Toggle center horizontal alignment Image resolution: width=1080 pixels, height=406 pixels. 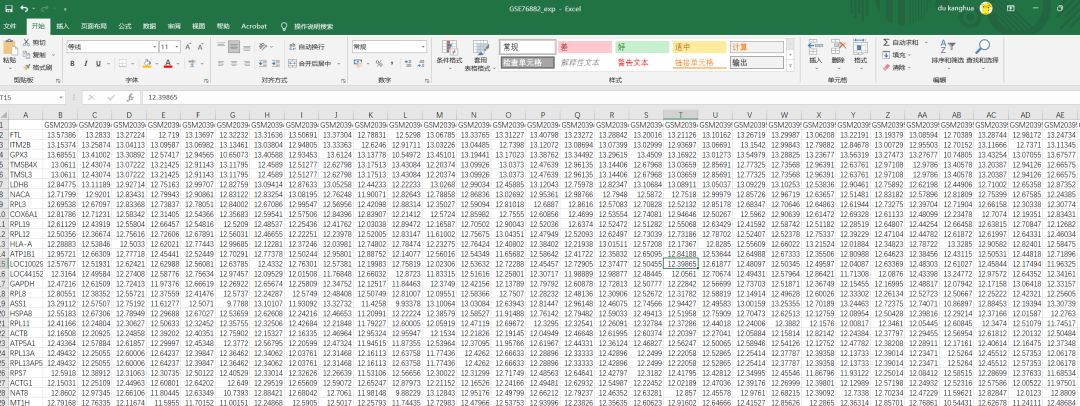(232, 63)
